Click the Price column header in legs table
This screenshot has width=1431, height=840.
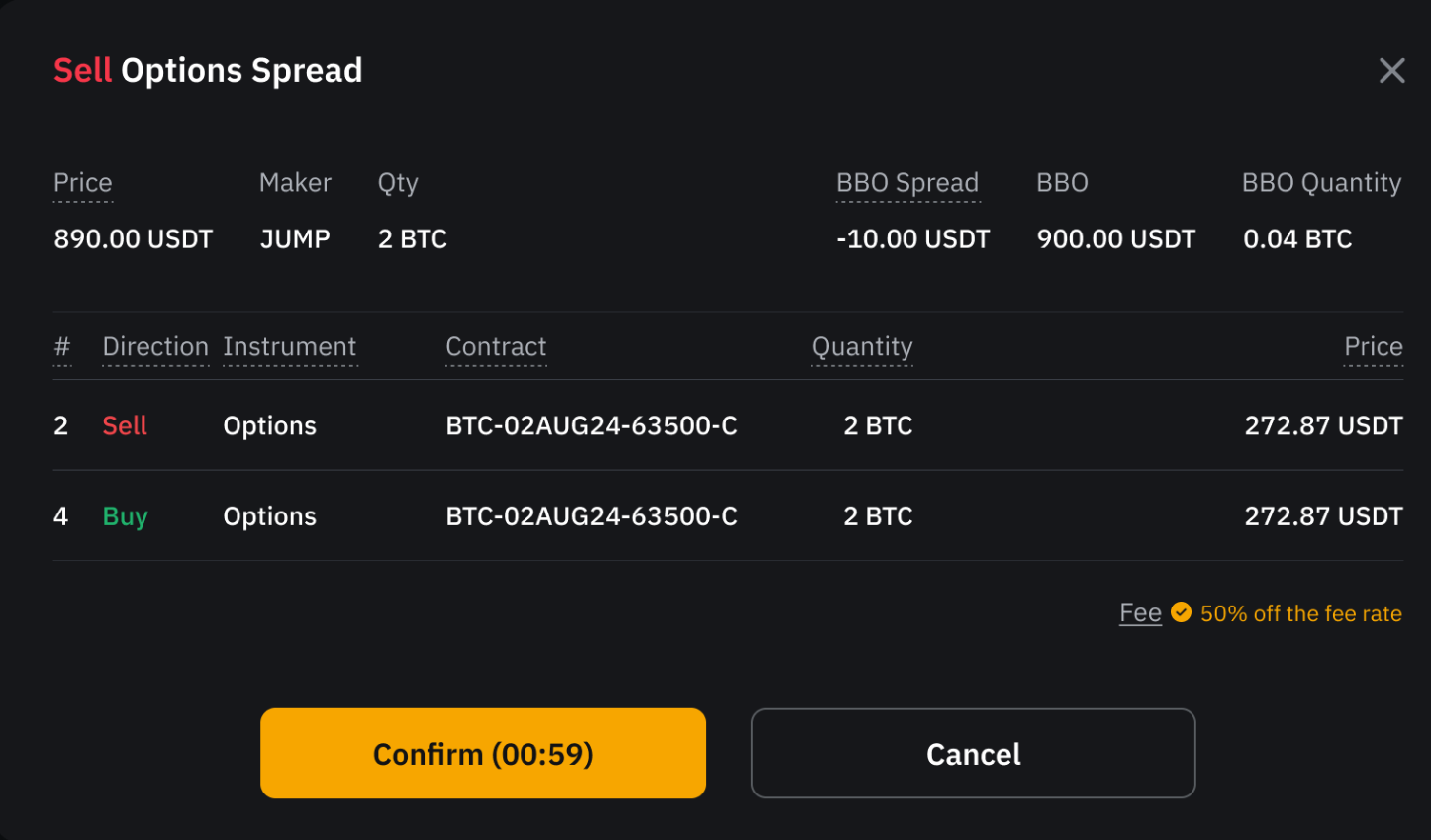(1373, 347)
